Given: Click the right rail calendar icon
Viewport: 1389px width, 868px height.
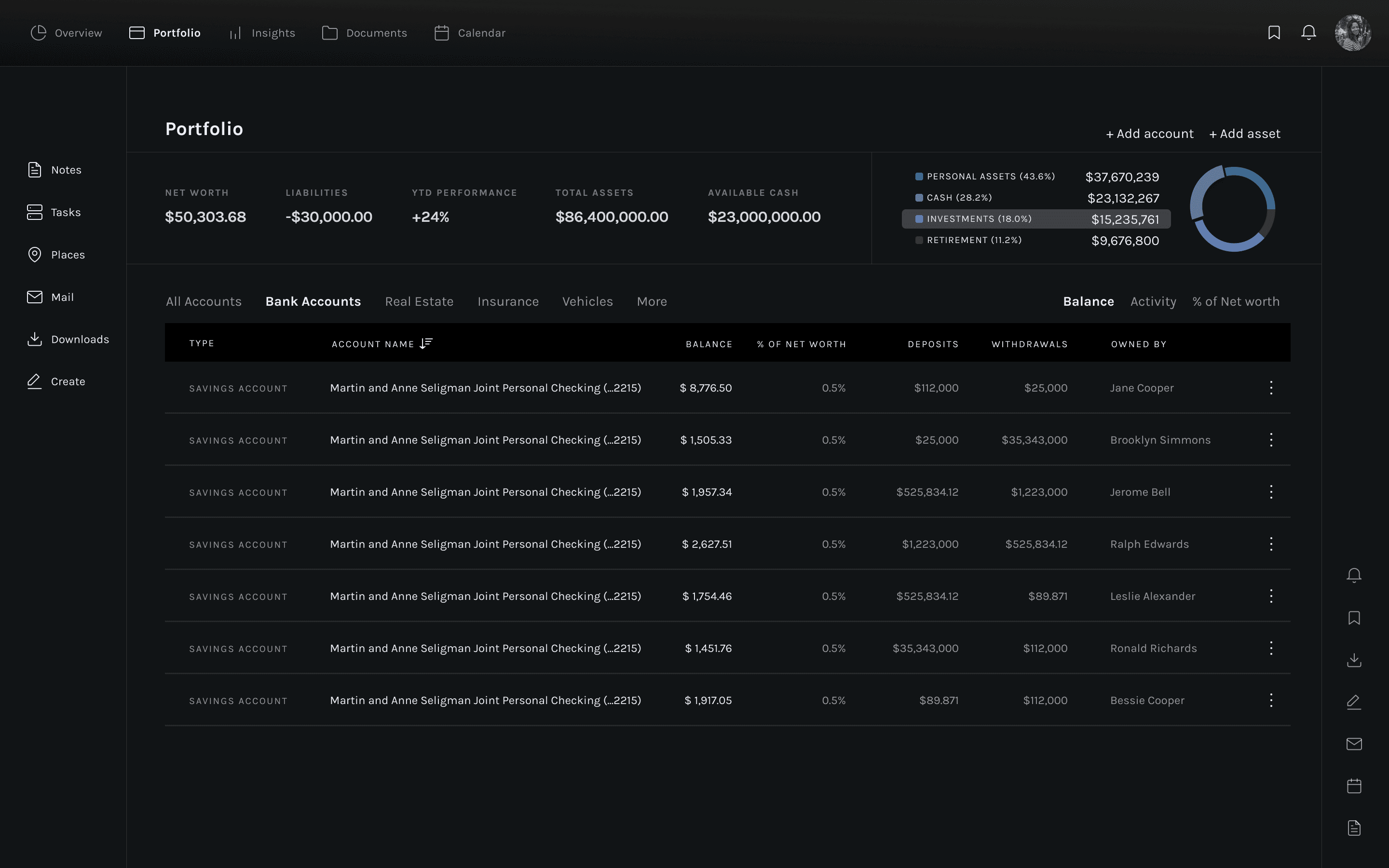Looking at the screenshot, I should click(1353, 786).
